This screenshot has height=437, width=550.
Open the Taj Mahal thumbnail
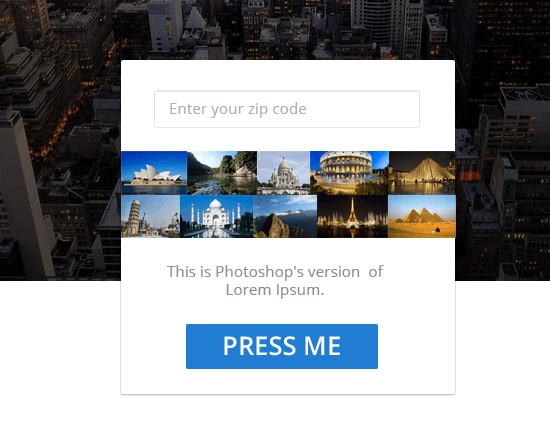click(x=216, y=216)
